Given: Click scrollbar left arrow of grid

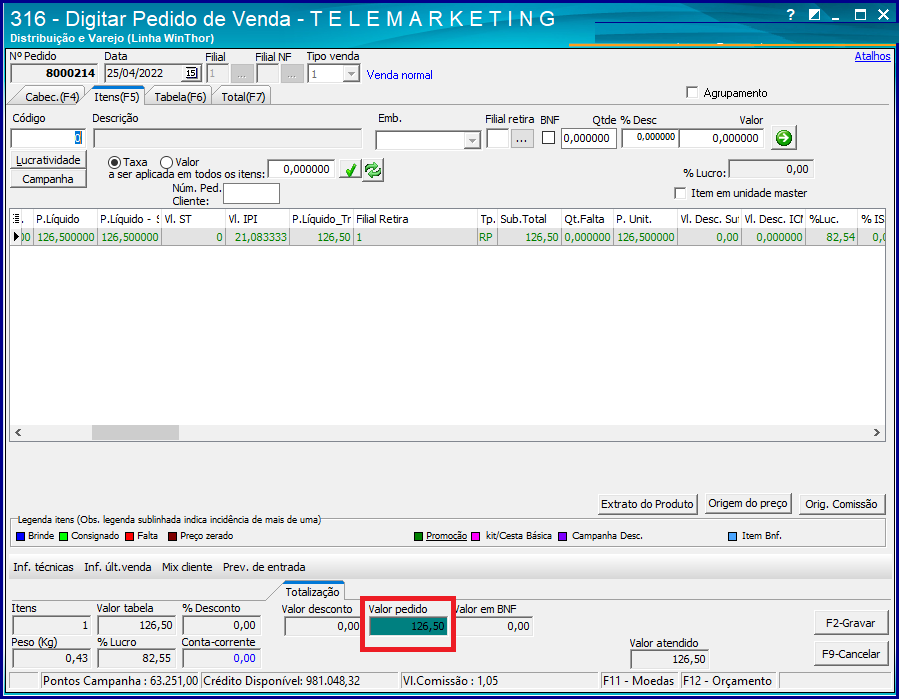Looking at the screenshot, I should click(x=18, y=432).
